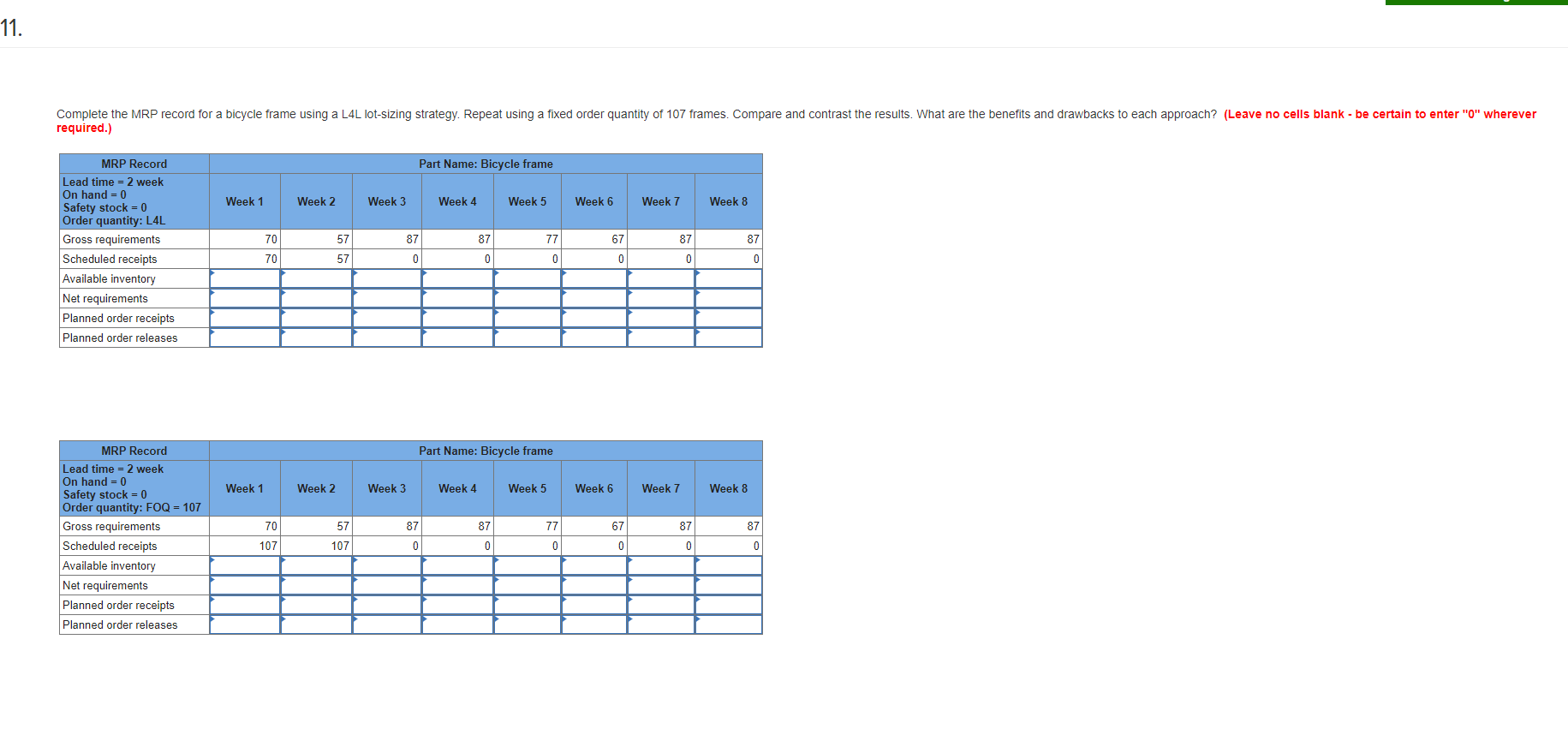1568x729 pixels.
Task: Select FOQ Planned order releases cell for Week 2
Action: [x=316, y=624]
